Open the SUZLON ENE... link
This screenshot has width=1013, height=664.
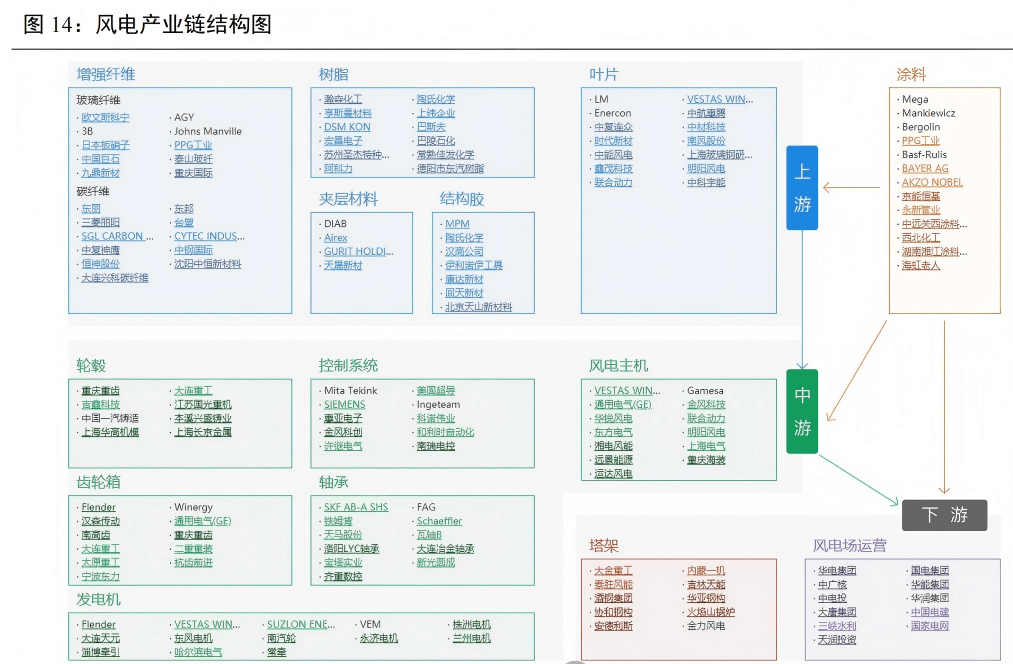point(301,624)
